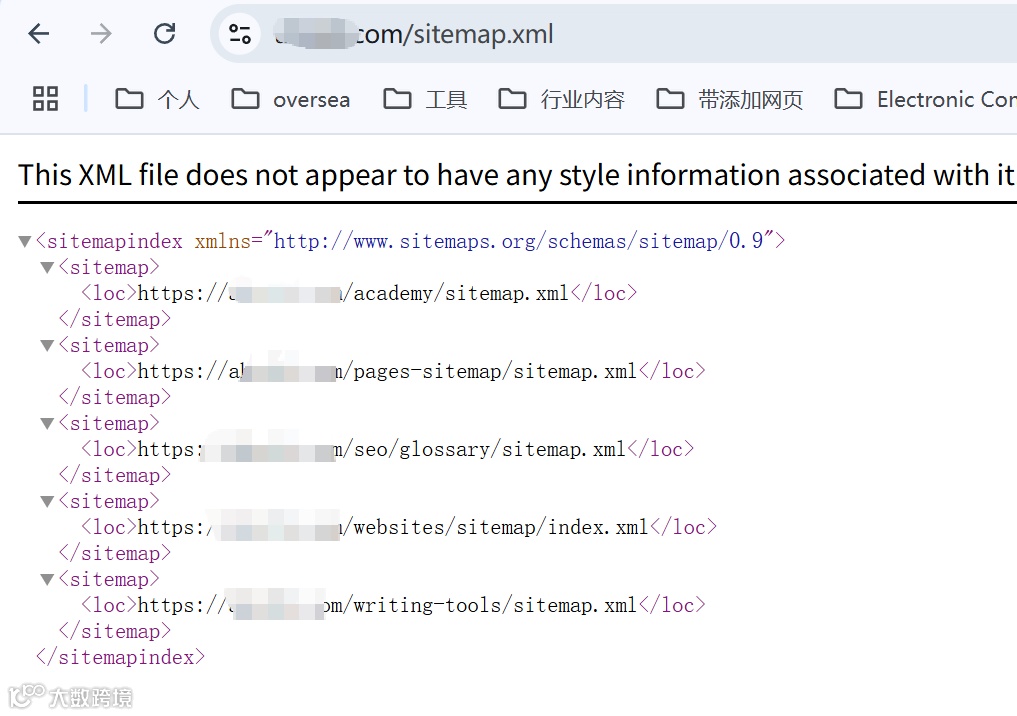
Task: Collapse the sitemap node containing pages-sitemap/sitemap.xml
Action: pos(47,346)
